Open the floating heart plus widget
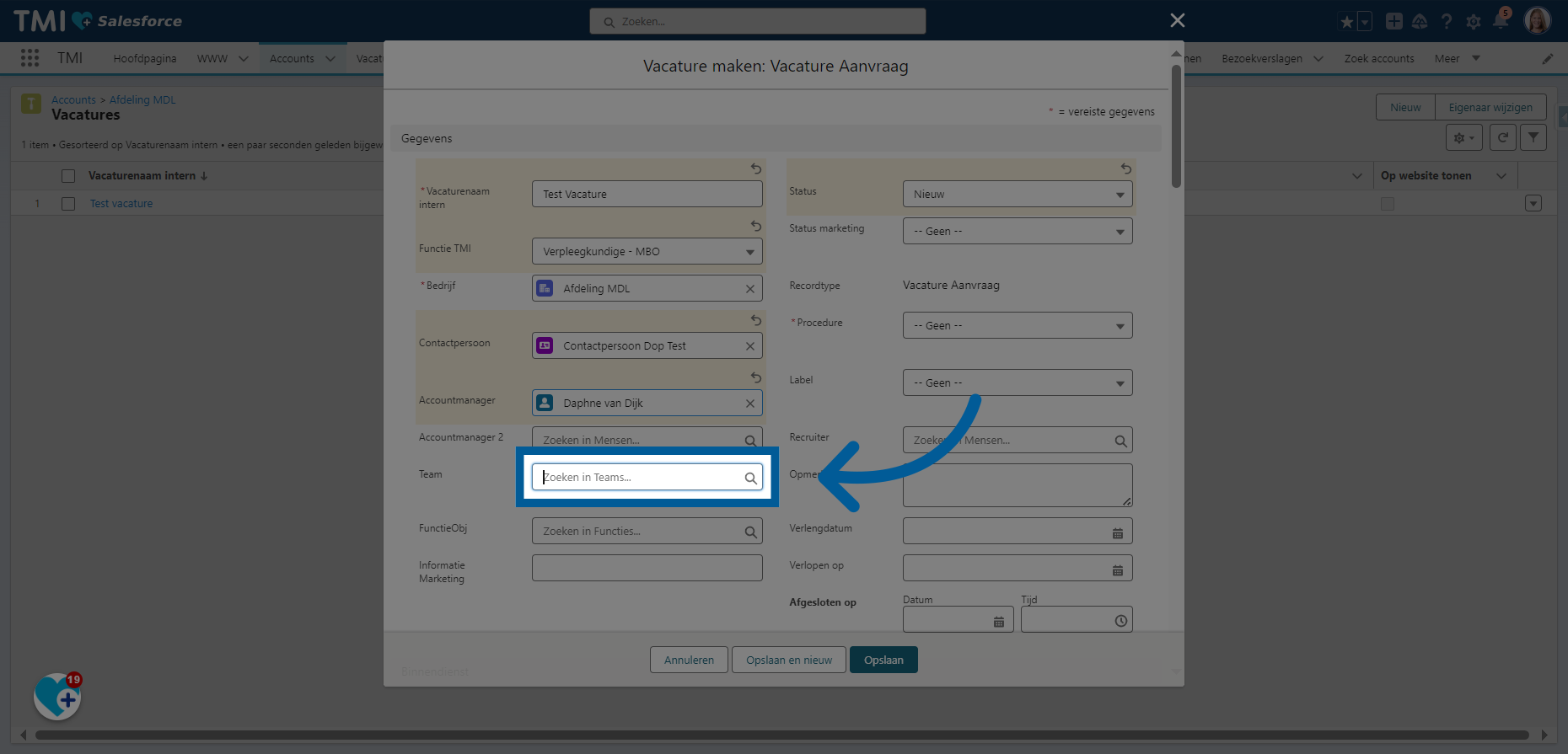1568x754 pixels. point(58,696)
